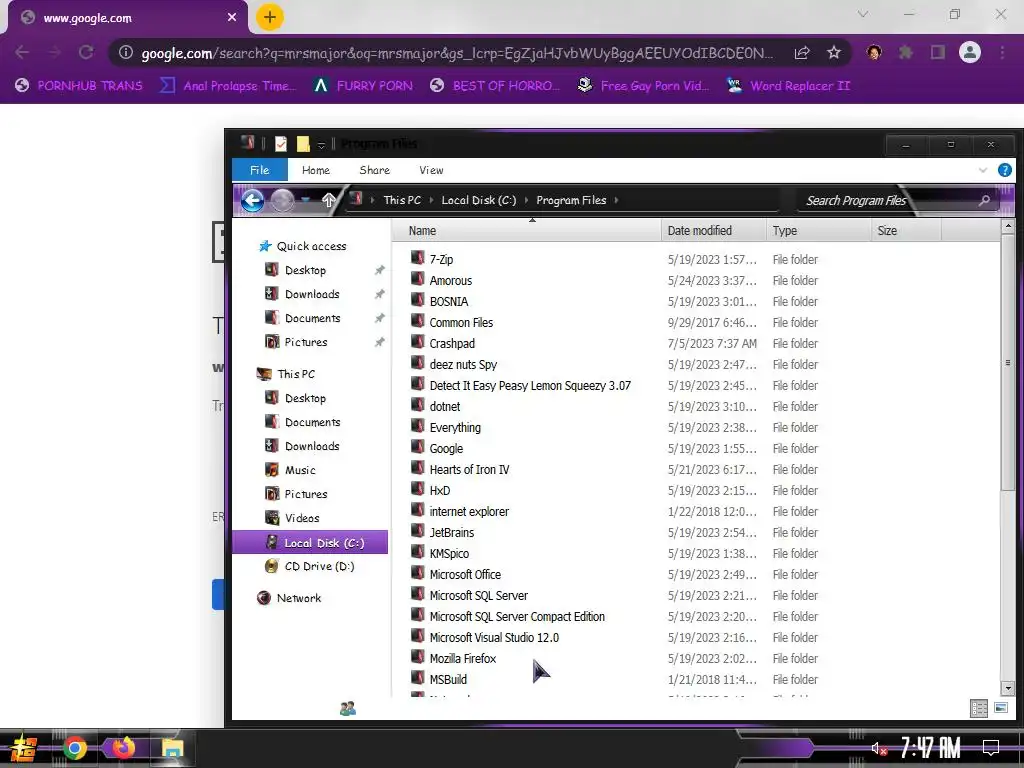The width and height of the screenshot is (1024, 768).
Task: Close the www.google.com tab
Action: [232, 18]
